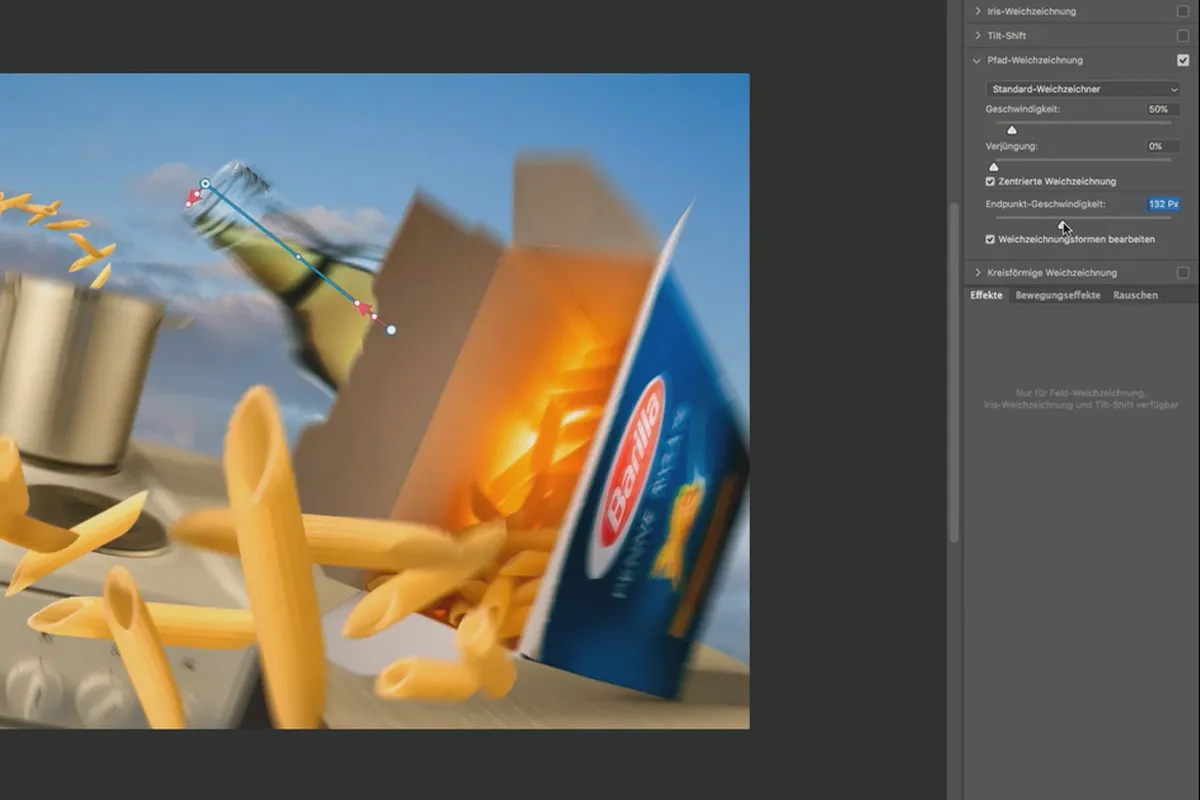1200x800 pixels.
Task: Switch to the Effekte tab
Action: click(986, 295)
